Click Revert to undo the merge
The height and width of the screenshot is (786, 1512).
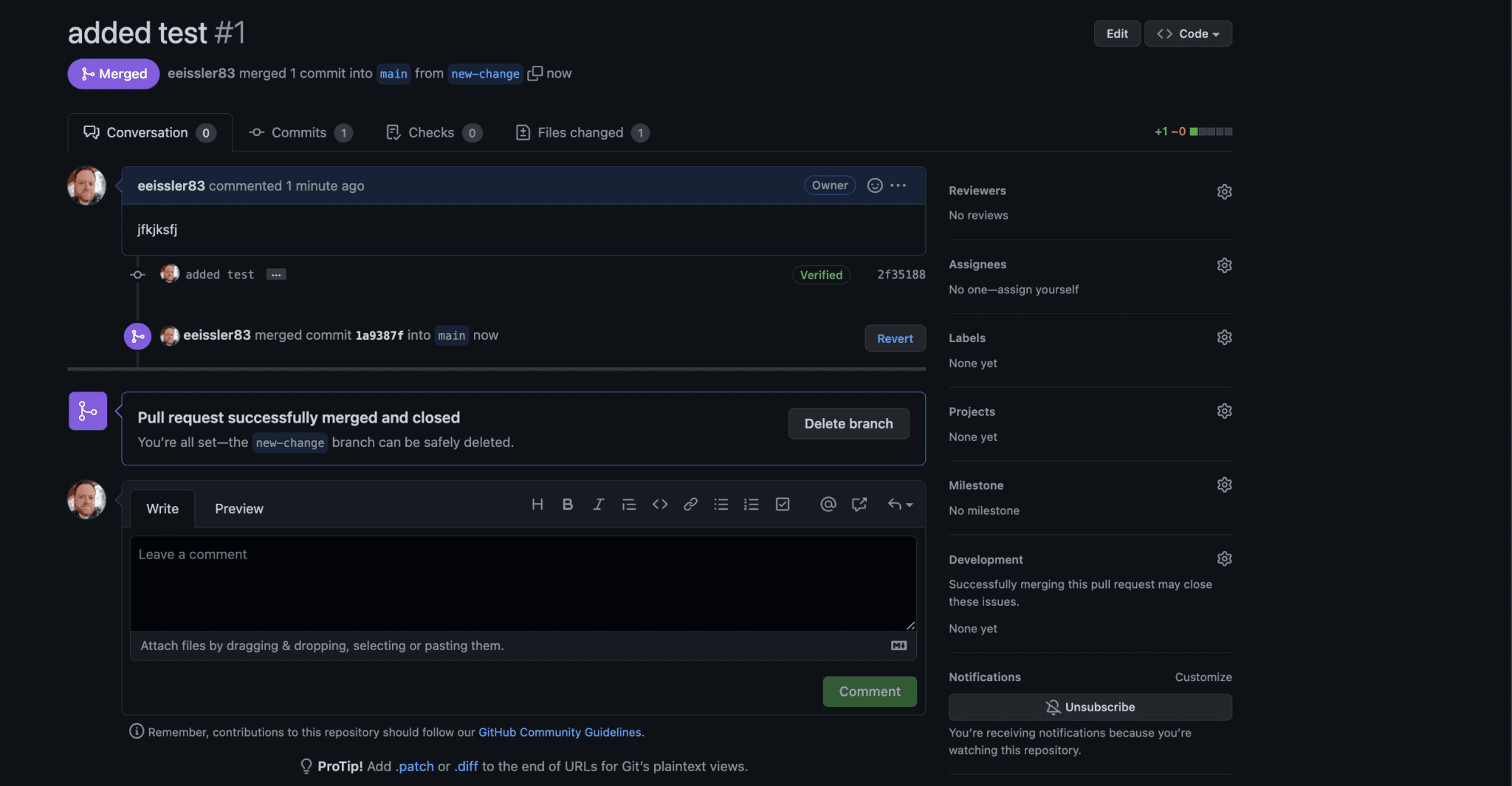[x=895, y=338]
